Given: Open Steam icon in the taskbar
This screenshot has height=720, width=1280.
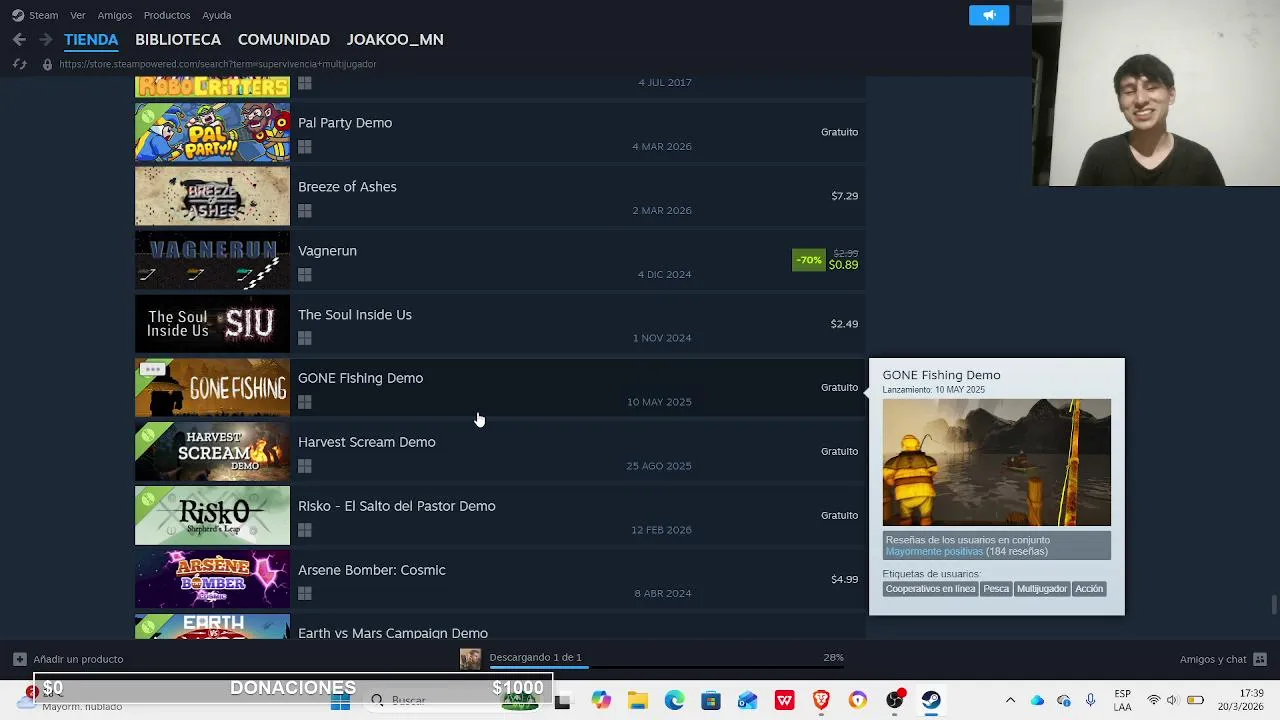Looking at the screenshot, I should [x=931, y=700].
